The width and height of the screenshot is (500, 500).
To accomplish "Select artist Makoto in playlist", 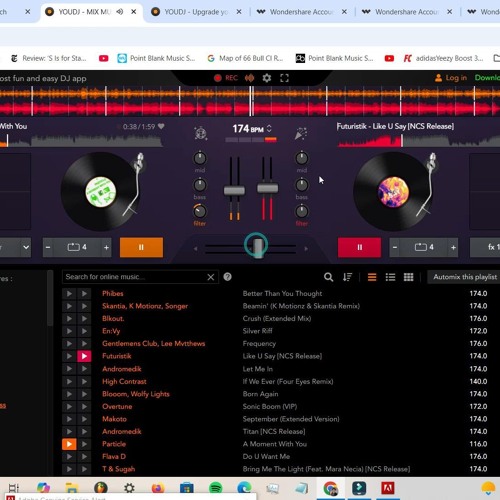I will click(x=114, y=419).
